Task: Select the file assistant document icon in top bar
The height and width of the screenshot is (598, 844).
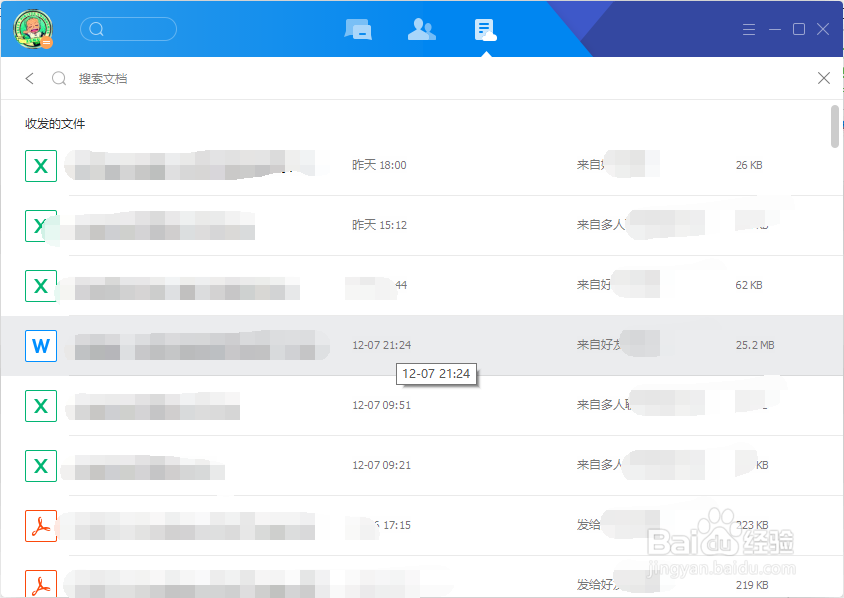Action: (x=484, y=29)
